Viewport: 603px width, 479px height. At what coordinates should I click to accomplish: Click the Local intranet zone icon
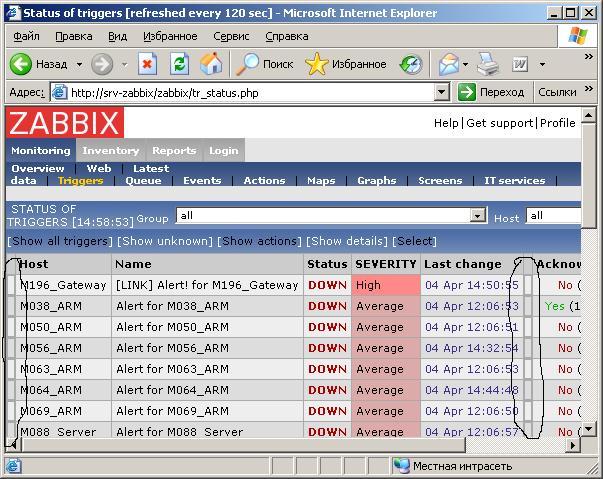pos(401,466)
